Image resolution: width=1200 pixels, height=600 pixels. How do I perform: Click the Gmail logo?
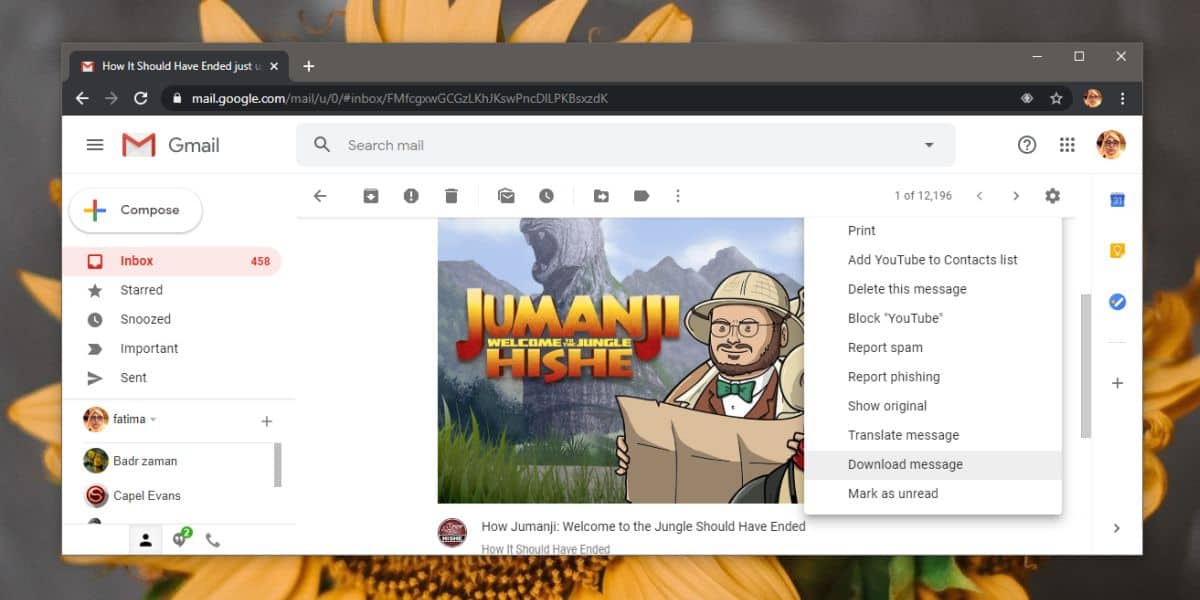pyautogui.click(x=171, y=145)
